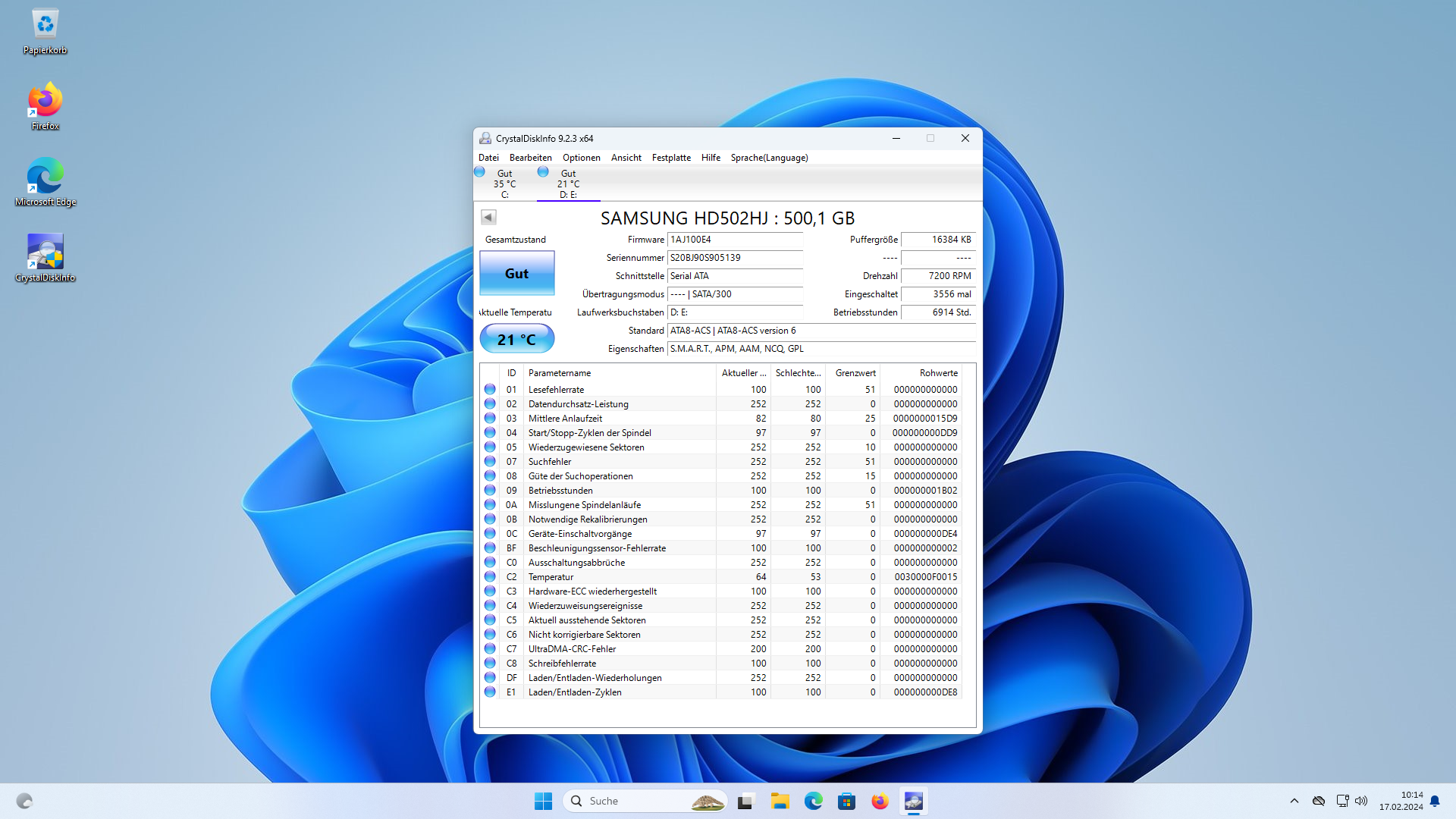
Task: Select the C: drive status orb
Action: (479, 172)
